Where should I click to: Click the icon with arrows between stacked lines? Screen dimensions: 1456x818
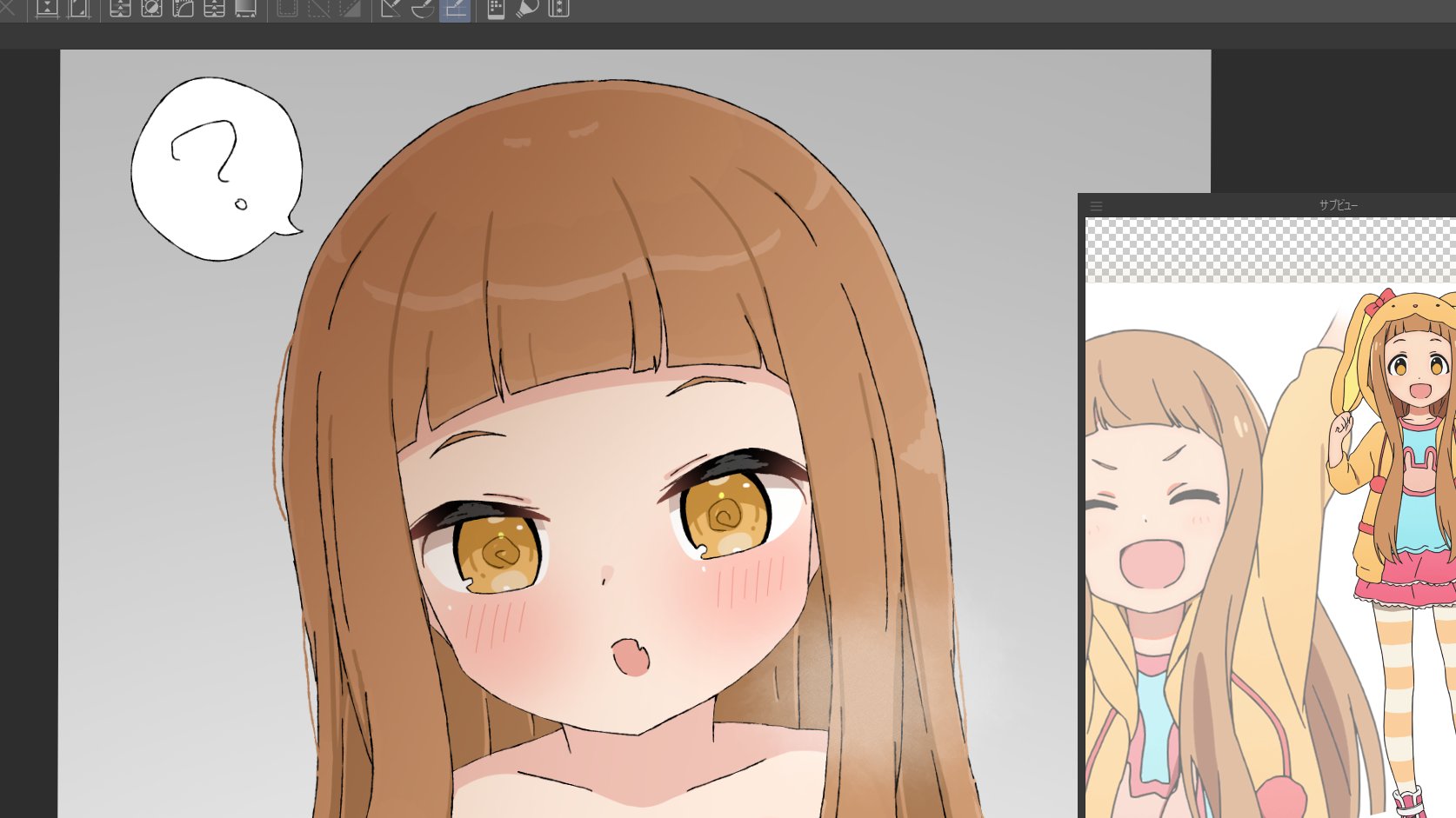point(214,9)
